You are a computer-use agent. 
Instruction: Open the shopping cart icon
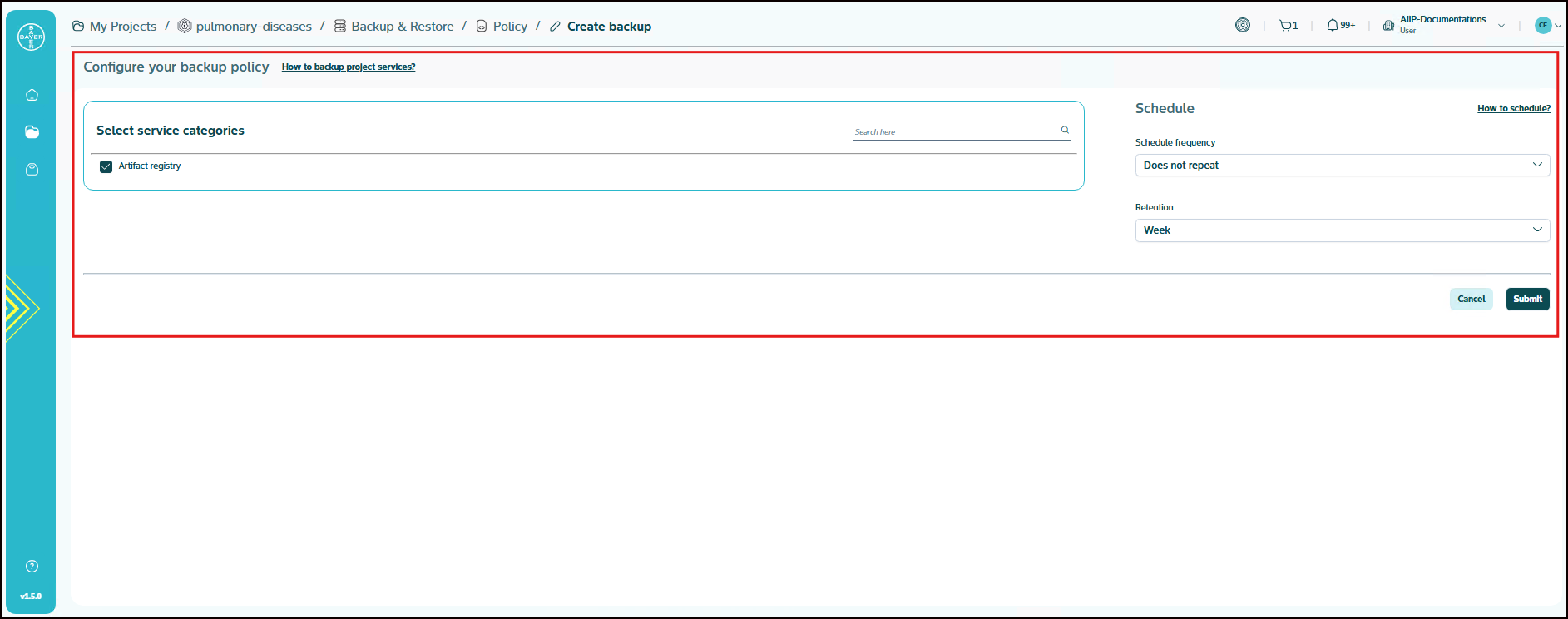1288,26
